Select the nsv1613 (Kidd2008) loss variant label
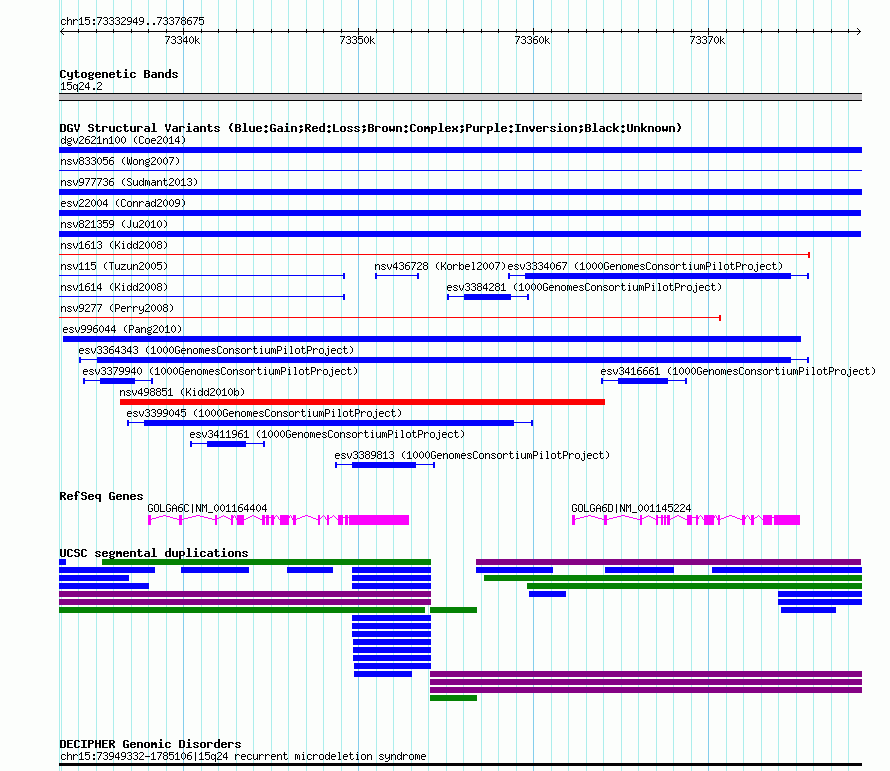The width and height of the screenshot is (890, 771). tap(114, 245)
